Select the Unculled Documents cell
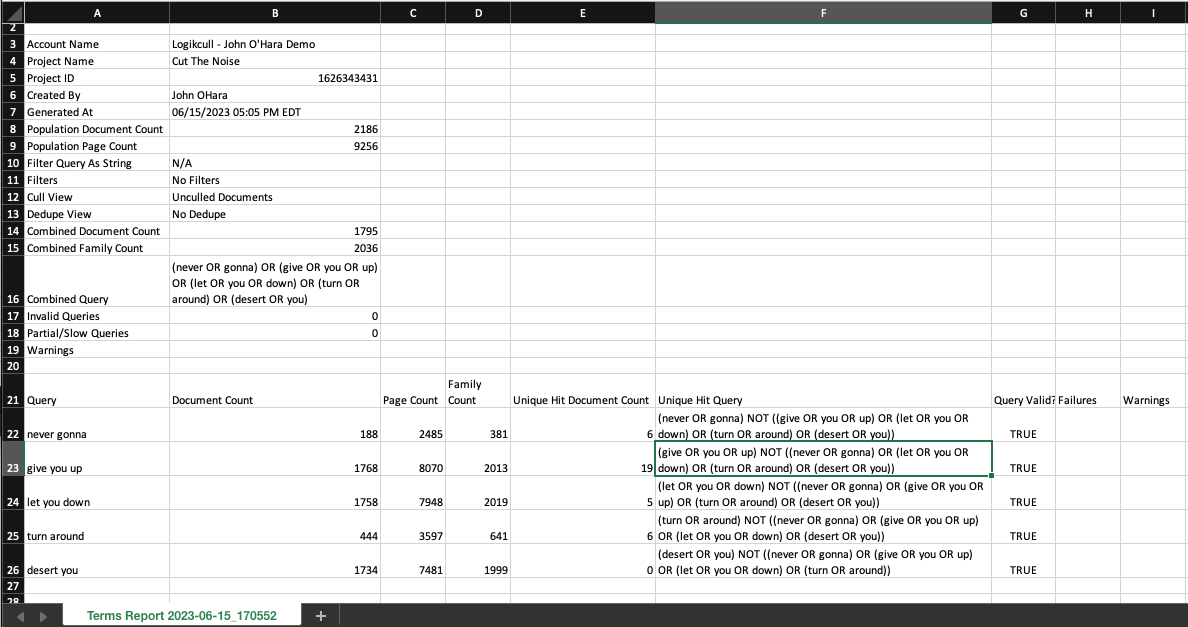This screenshot has height=627, width=1188. 275,197
